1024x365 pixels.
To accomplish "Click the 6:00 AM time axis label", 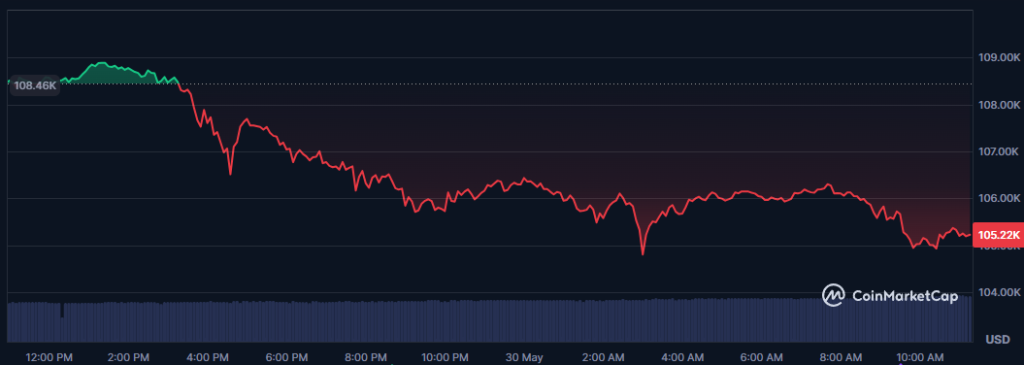I will (x=761, y=357).
